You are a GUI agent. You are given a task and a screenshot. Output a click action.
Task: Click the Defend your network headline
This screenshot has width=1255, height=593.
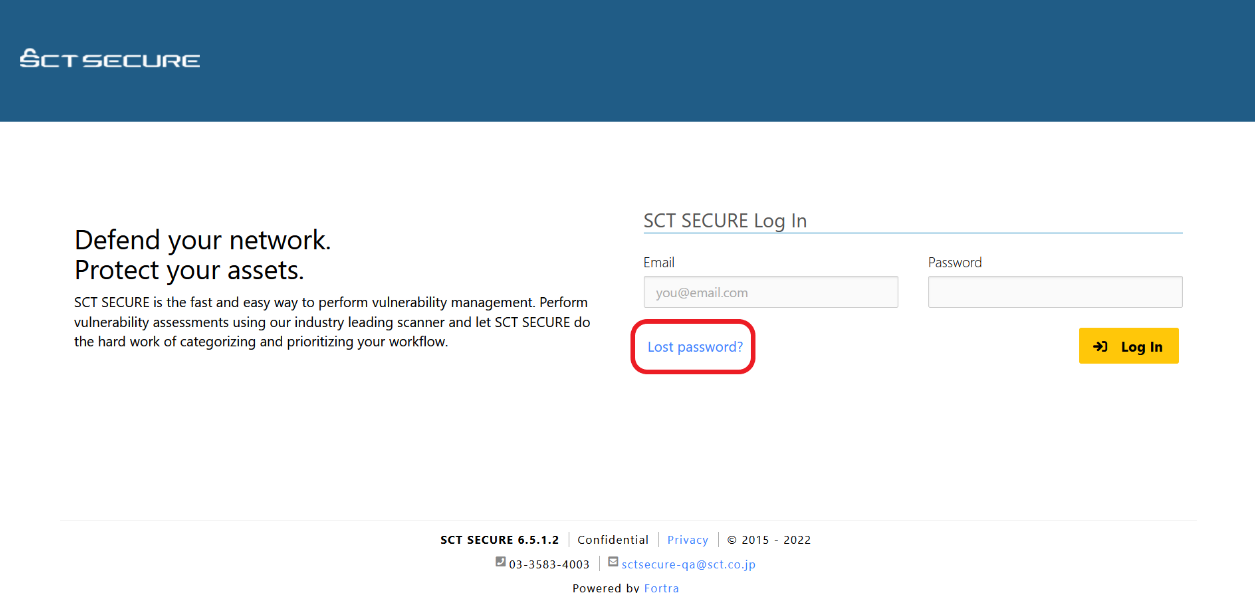[x=203, y=240]
